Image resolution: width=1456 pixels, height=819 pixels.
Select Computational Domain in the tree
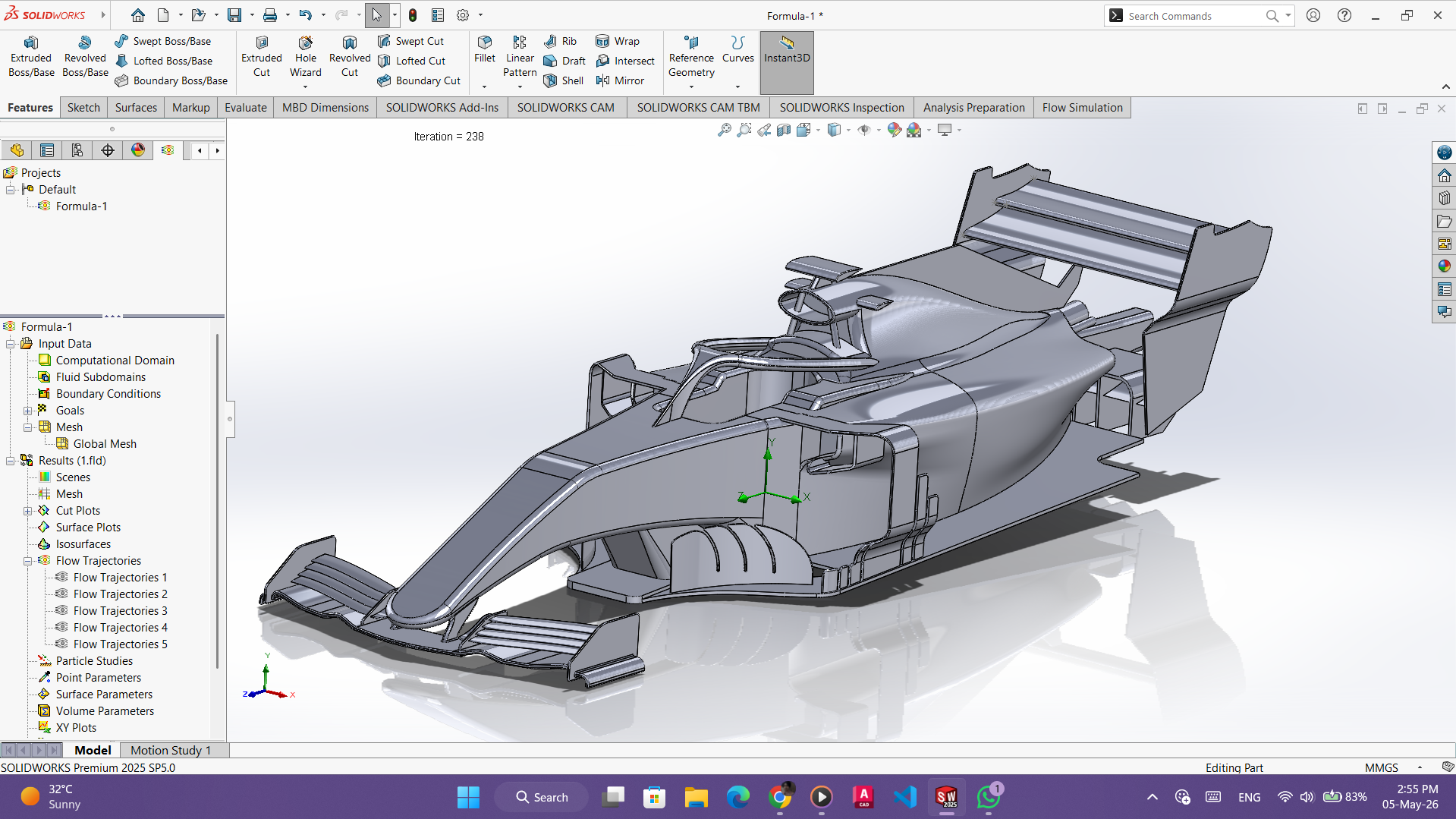click(x=115, y=361)
